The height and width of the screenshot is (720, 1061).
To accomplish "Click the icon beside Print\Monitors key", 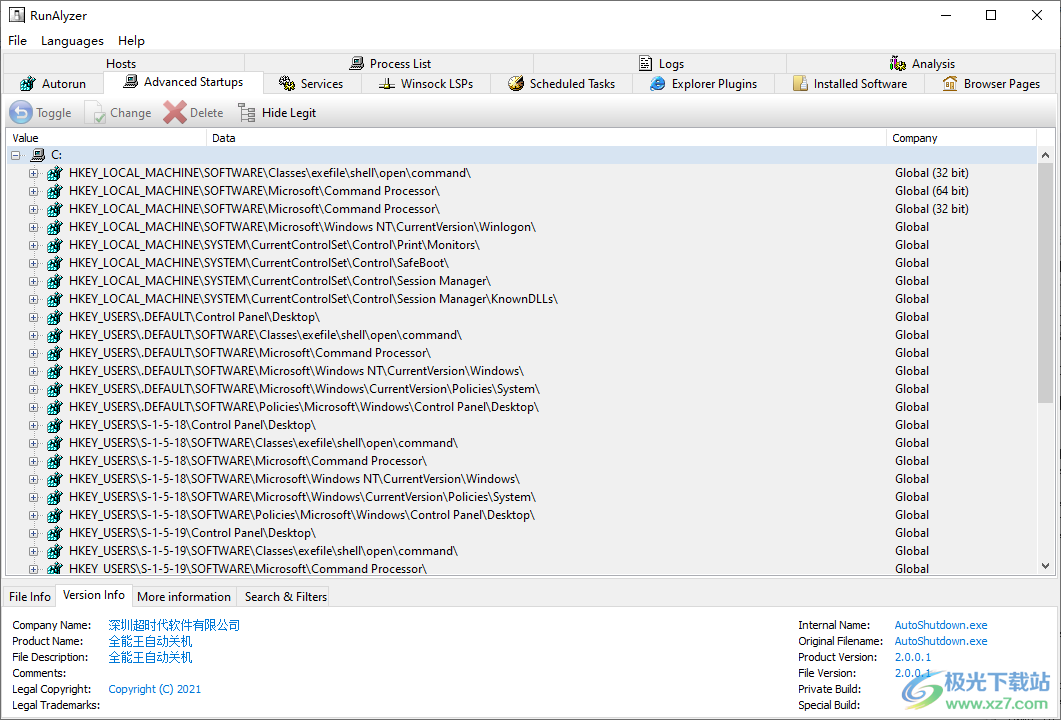I will click(x=55, y=245).
